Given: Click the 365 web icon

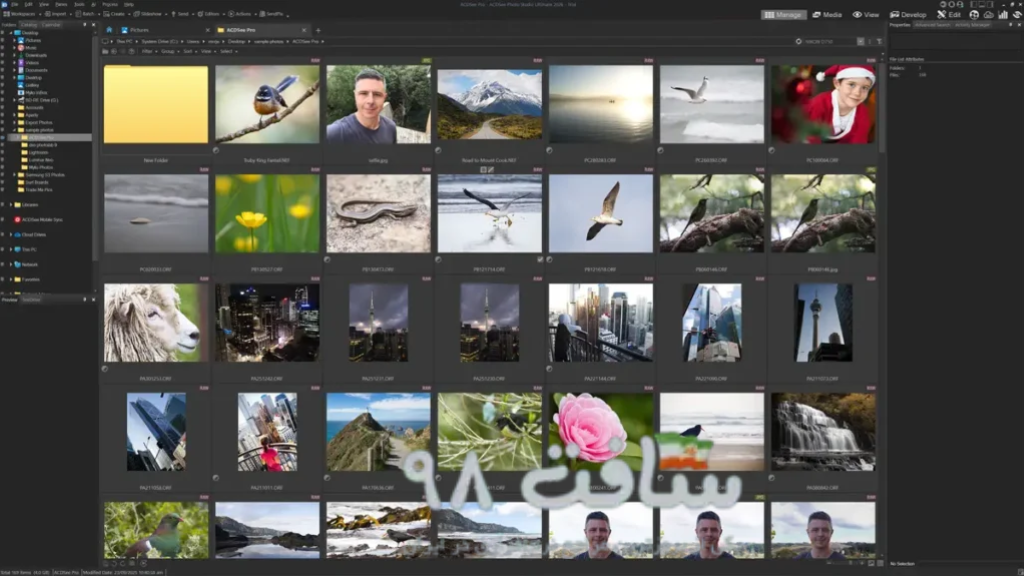Looking at the screenshot, I should (x=974, y=14).
